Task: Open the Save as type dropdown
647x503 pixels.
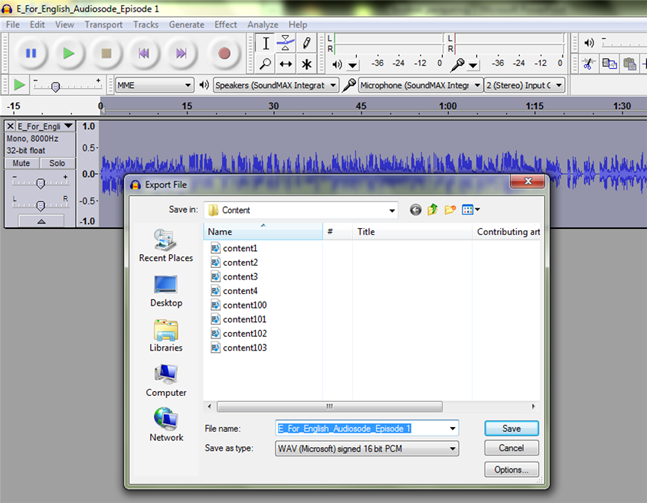Action: coord(453,449)
